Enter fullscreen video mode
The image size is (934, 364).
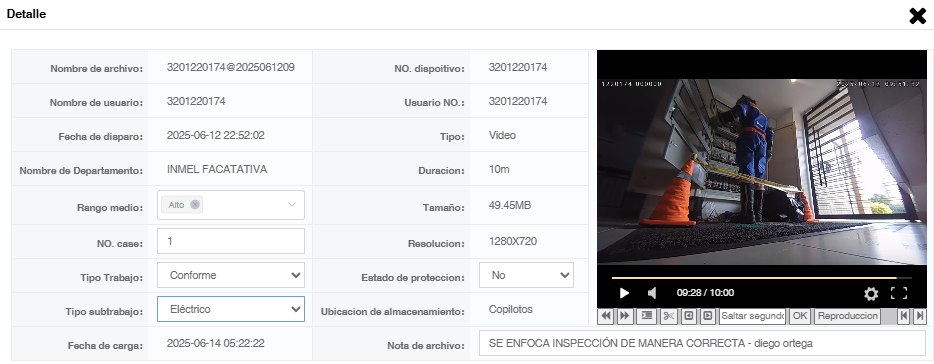click(x=899, y=293)
